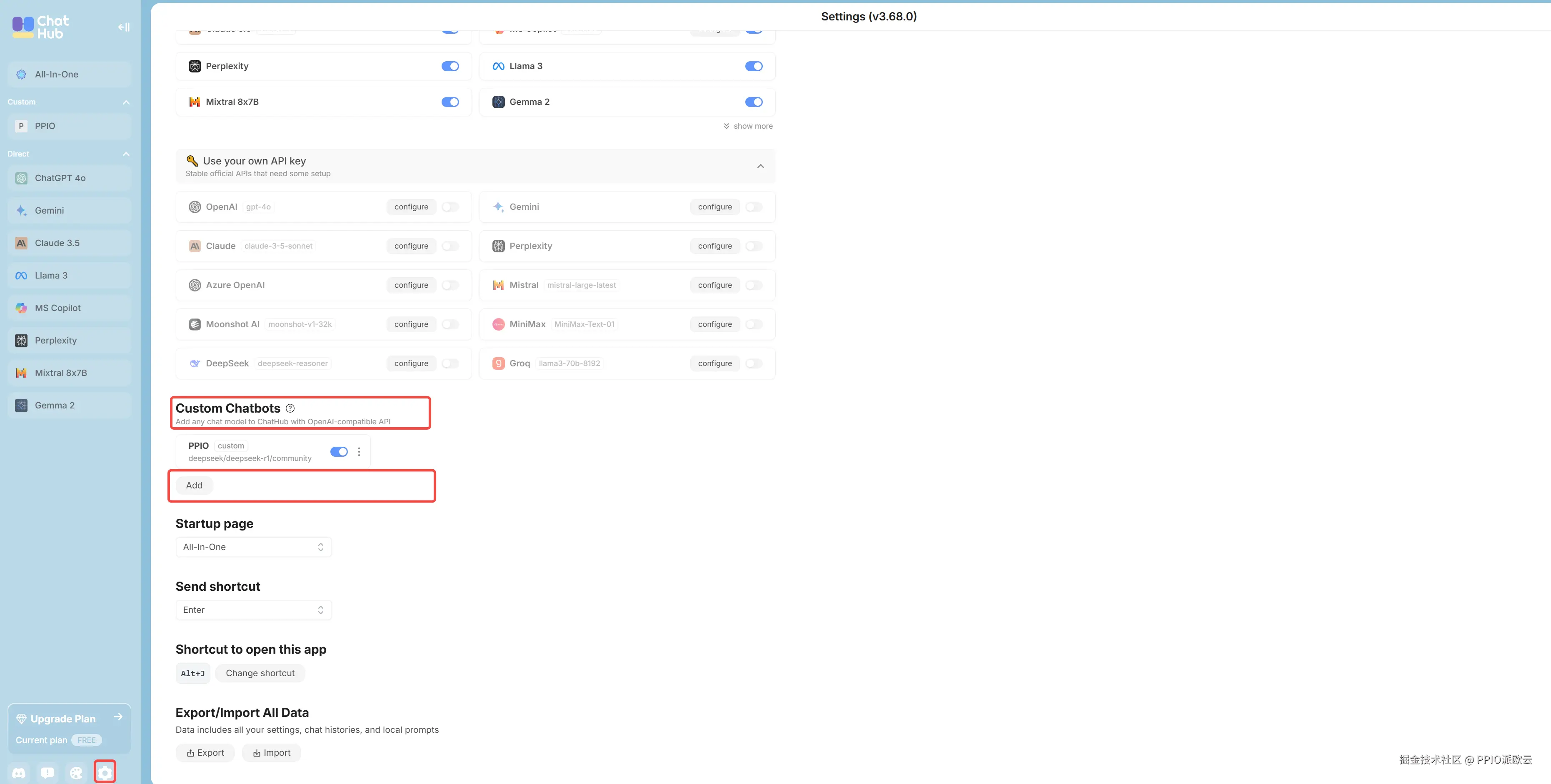Collapse the sidebar with the arrow icon
Viewport: 1551px width, 784px height.
point(123,27)
